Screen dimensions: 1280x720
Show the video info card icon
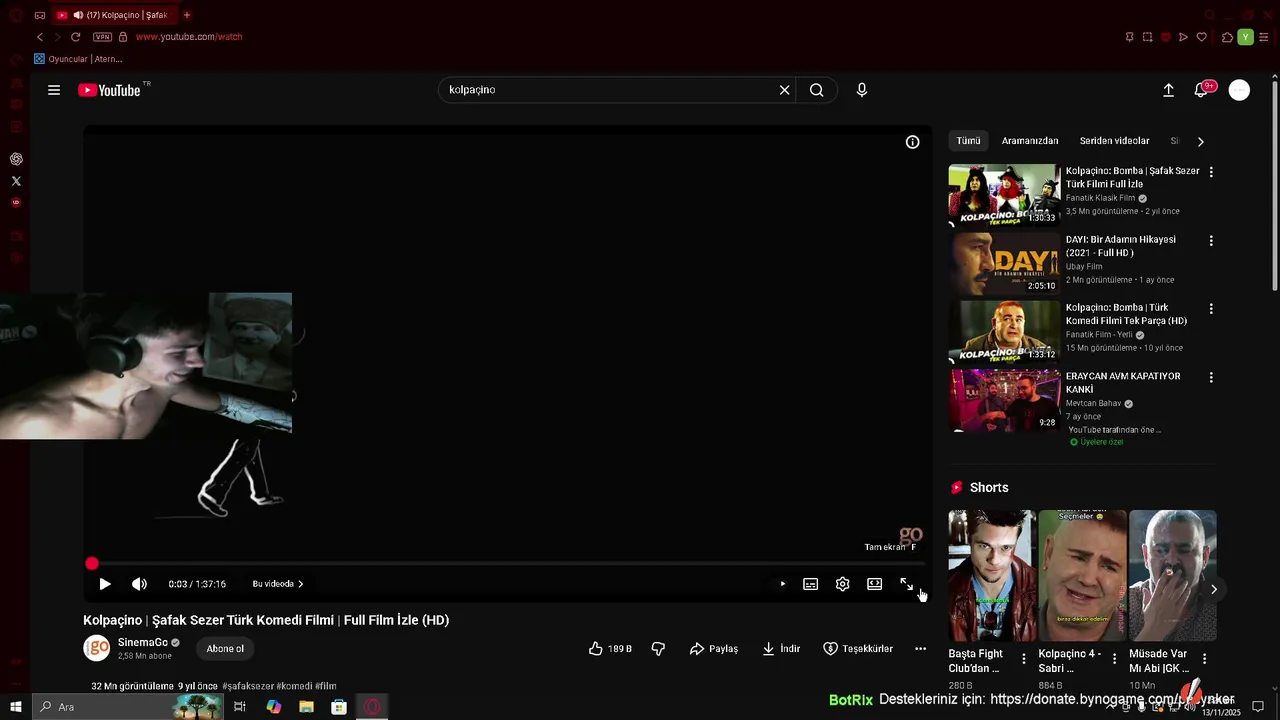coord(912,142)
